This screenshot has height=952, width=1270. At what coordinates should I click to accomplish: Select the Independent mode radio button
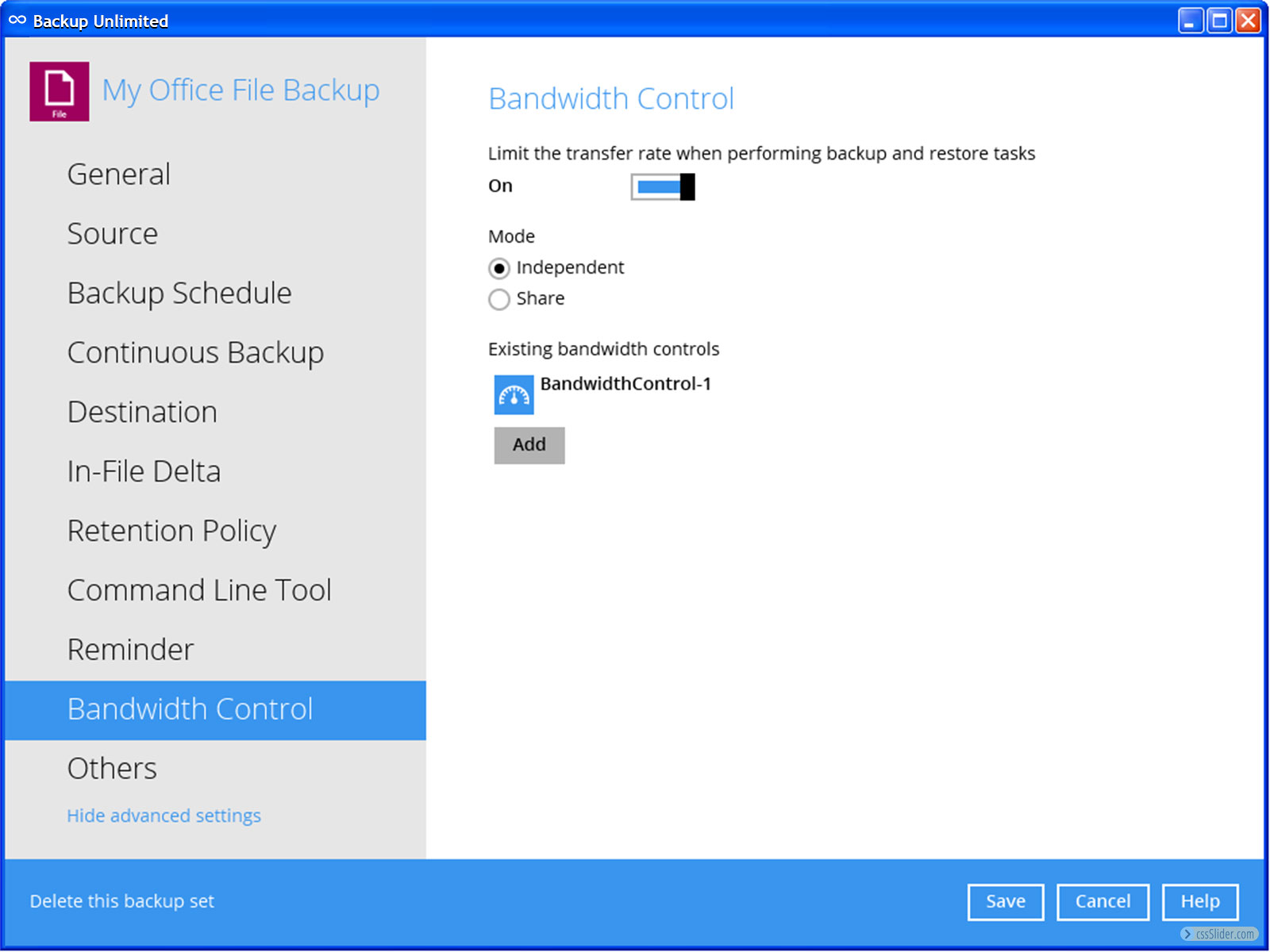click(x=498, y=269)
